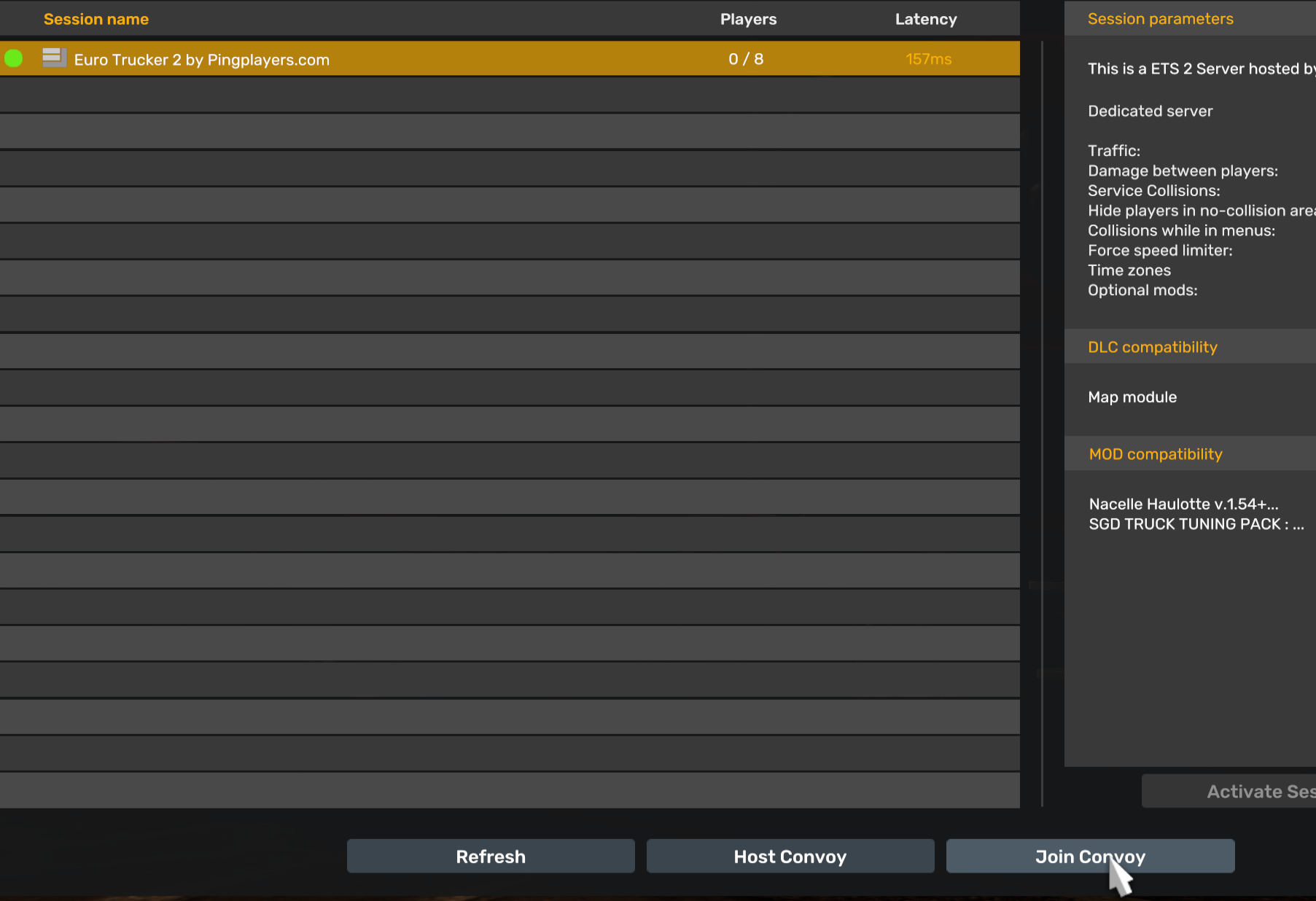Click the Nacelle Haulotte v.1.54+ mod entry
1316x901 pixels.
1183,504
